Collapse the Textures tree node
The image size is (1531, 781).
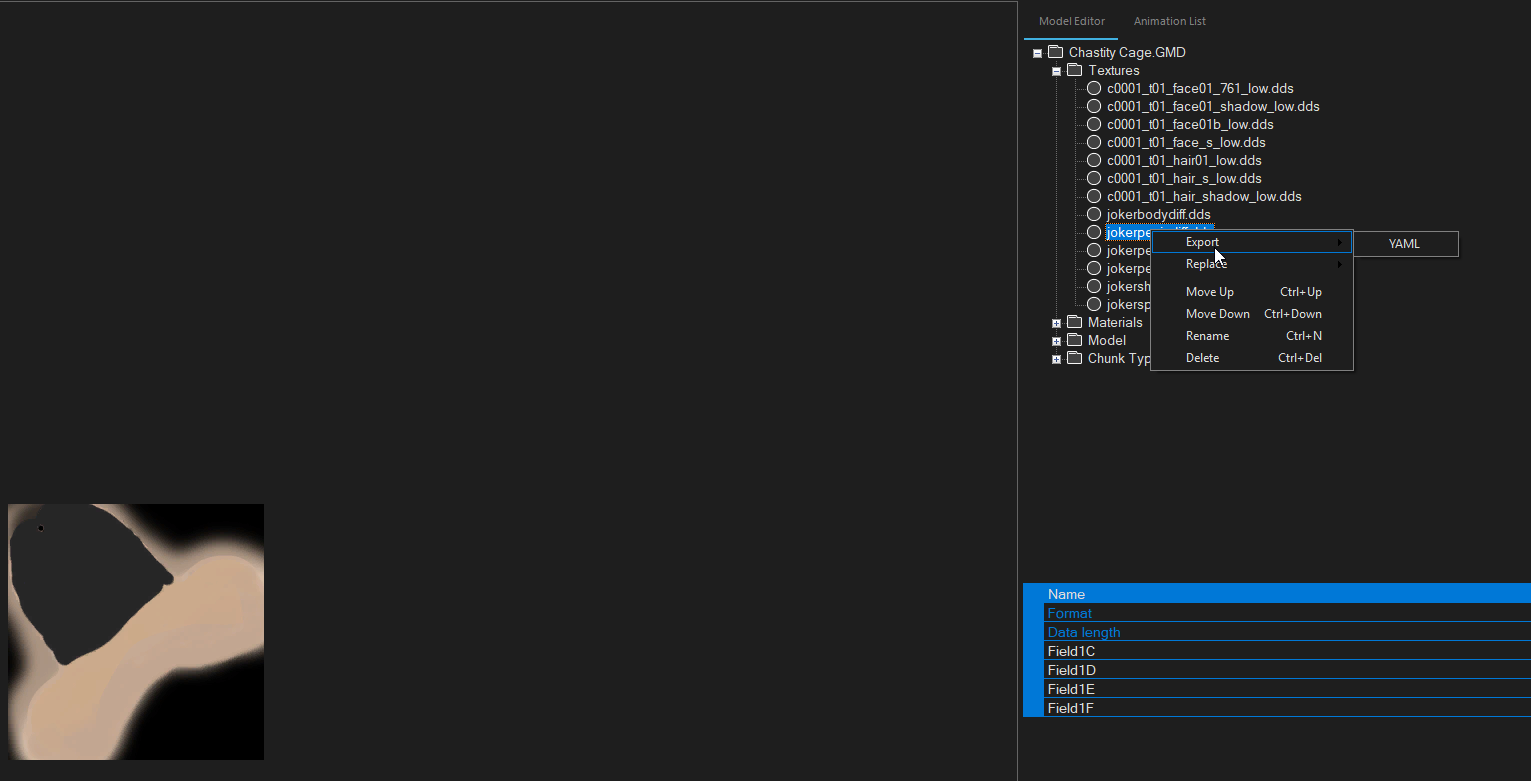1056,71
